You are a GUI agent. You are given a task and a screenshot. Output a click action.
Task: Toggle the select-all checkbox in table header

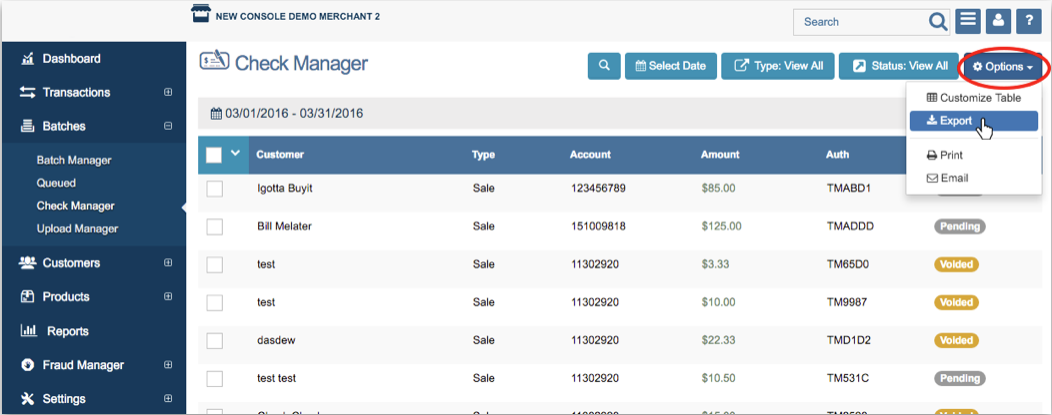pyautogui.click(x=214, y=155)
